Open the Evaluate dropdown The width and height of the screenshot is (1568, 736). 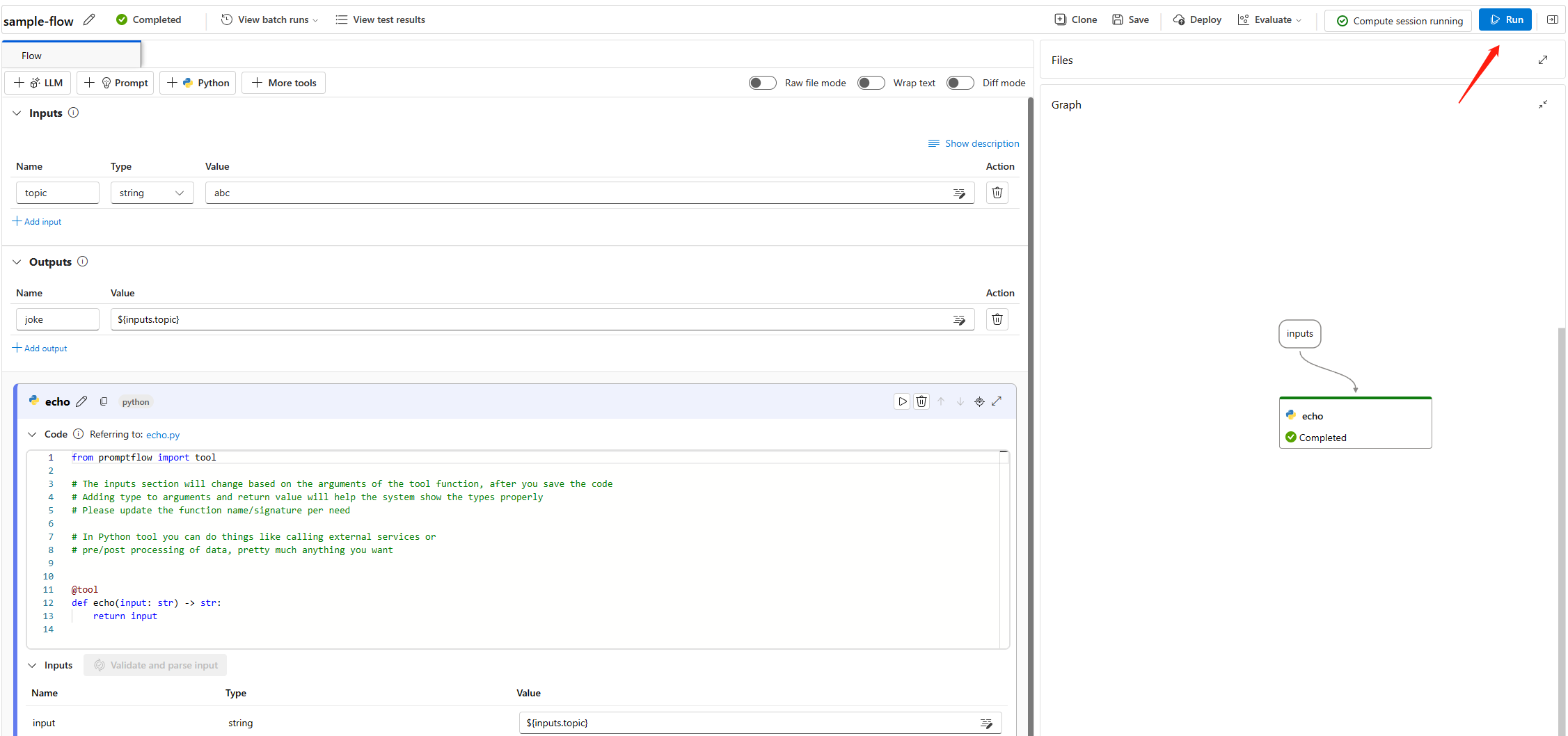[x=1269, y=19]
